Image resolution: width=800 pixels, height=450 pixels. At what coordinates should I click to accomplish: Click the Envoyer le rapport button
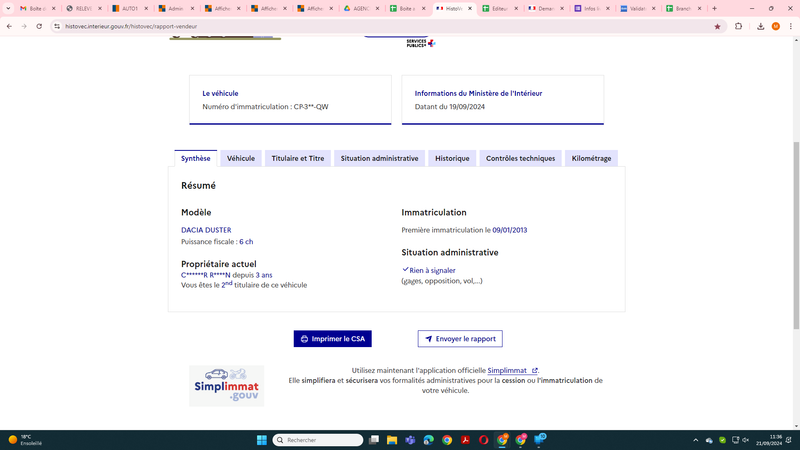(x=460, y=339)
